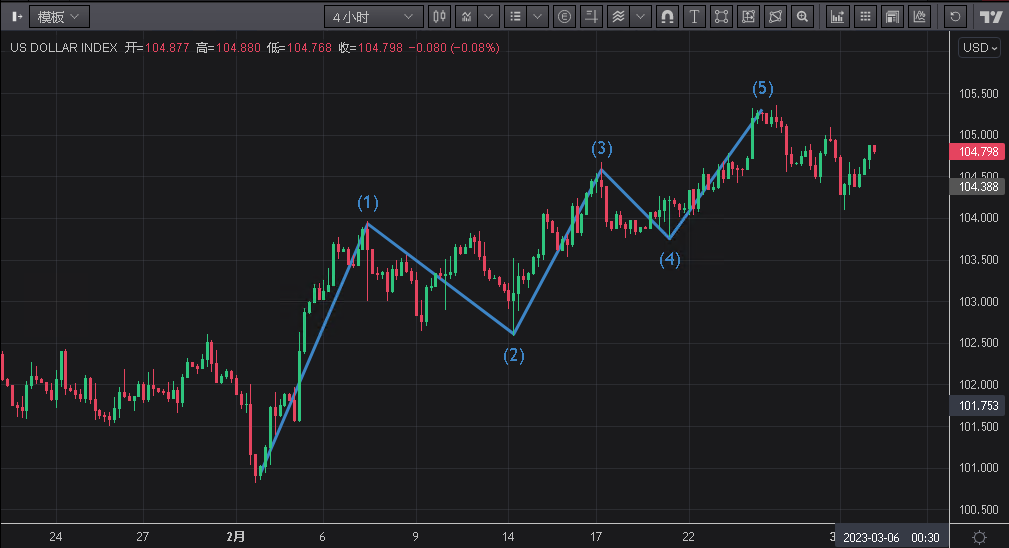Click the area chart analysis icon
Screen dimensions: 1009x548
tap(920, 17)
